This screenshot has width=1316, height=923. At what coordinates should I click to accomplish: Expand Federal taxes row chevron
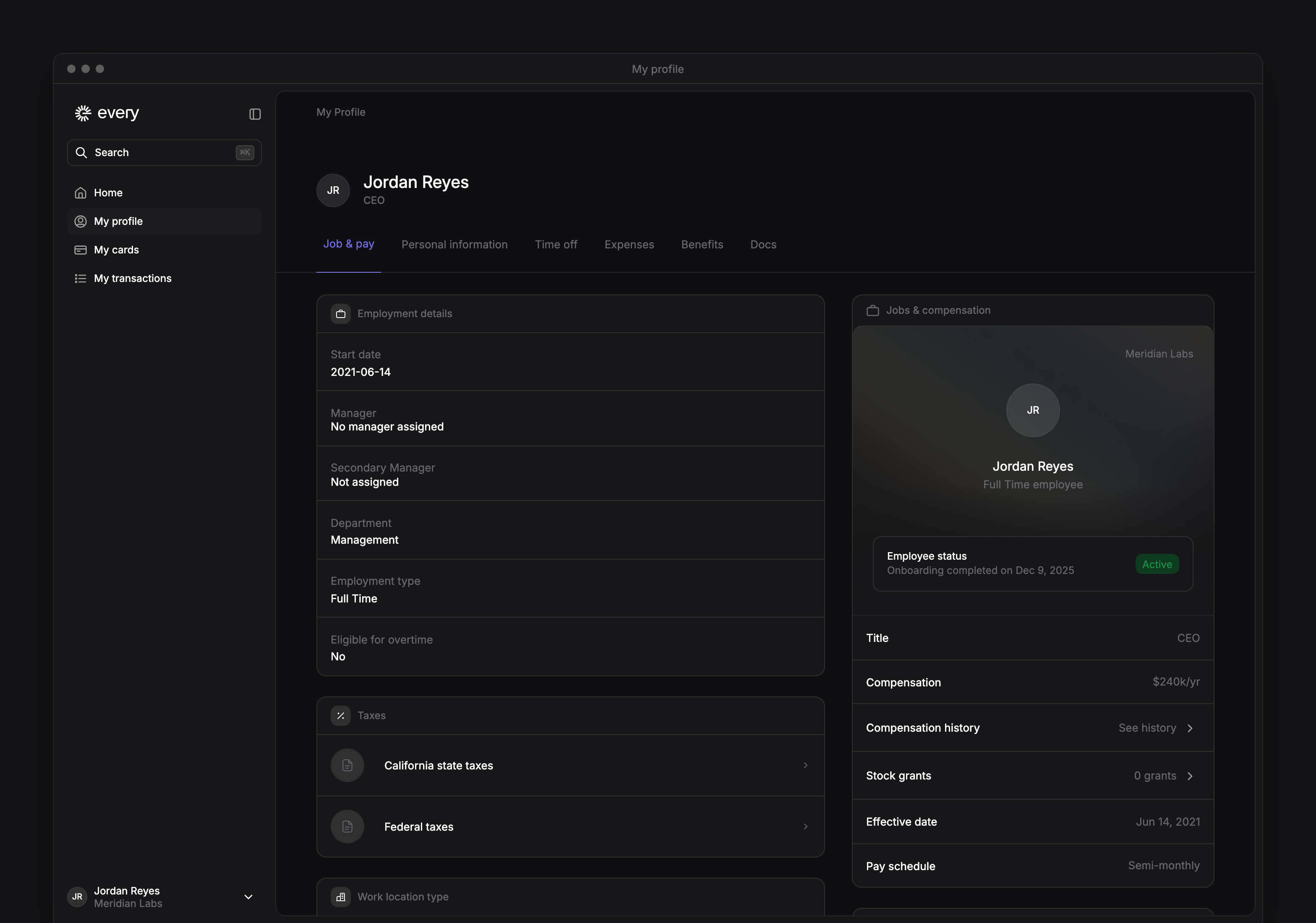[x=805, y=827]
